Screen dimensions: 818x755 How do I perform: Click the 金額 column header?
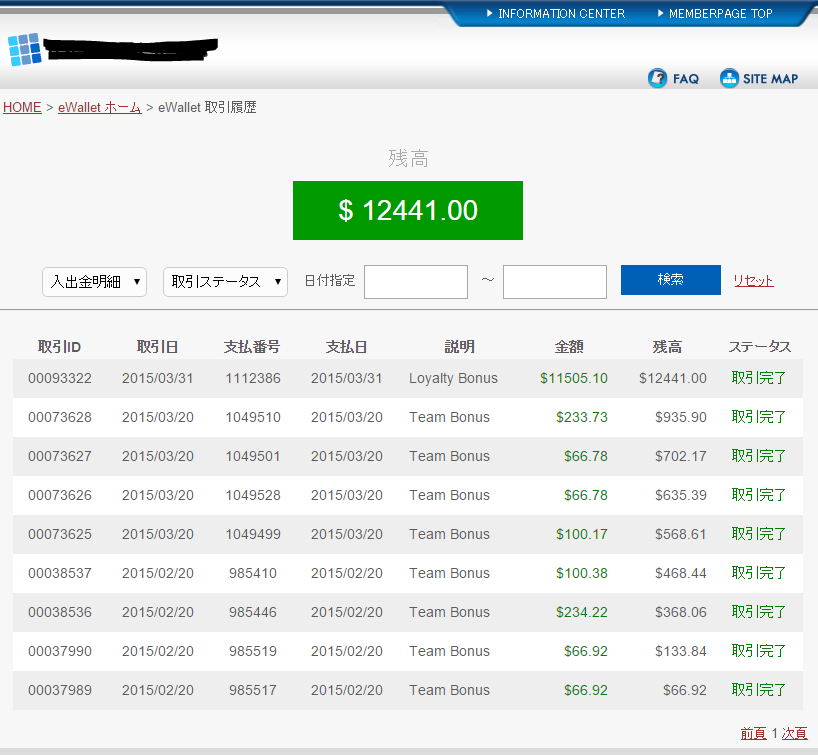coord(568,347)
